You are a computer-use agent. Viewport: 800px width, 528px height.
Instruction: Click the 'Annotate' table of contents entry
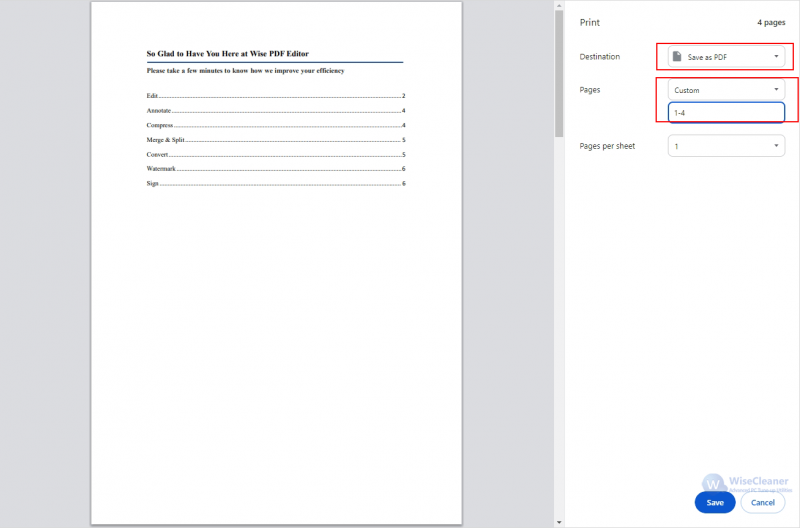click(276, 111)
